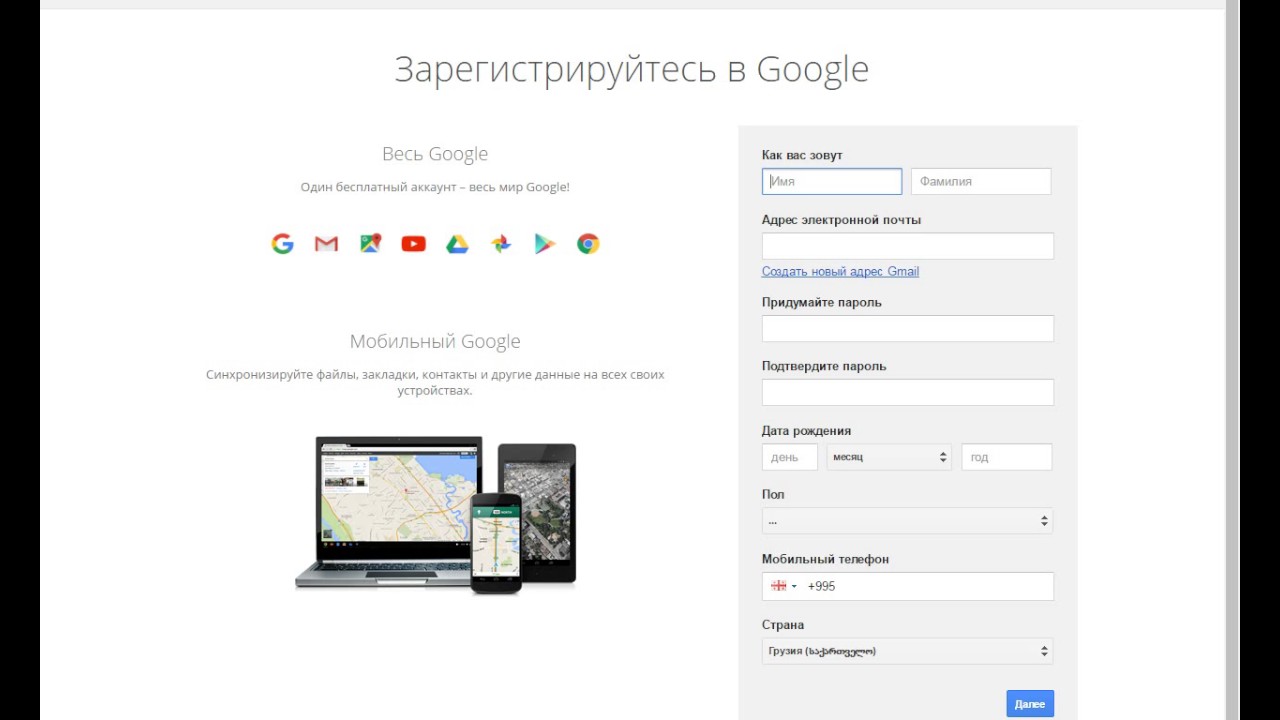Click the Как вас зовут label
The height and width of the screenshot is (720, 1280).
(802, 155)
